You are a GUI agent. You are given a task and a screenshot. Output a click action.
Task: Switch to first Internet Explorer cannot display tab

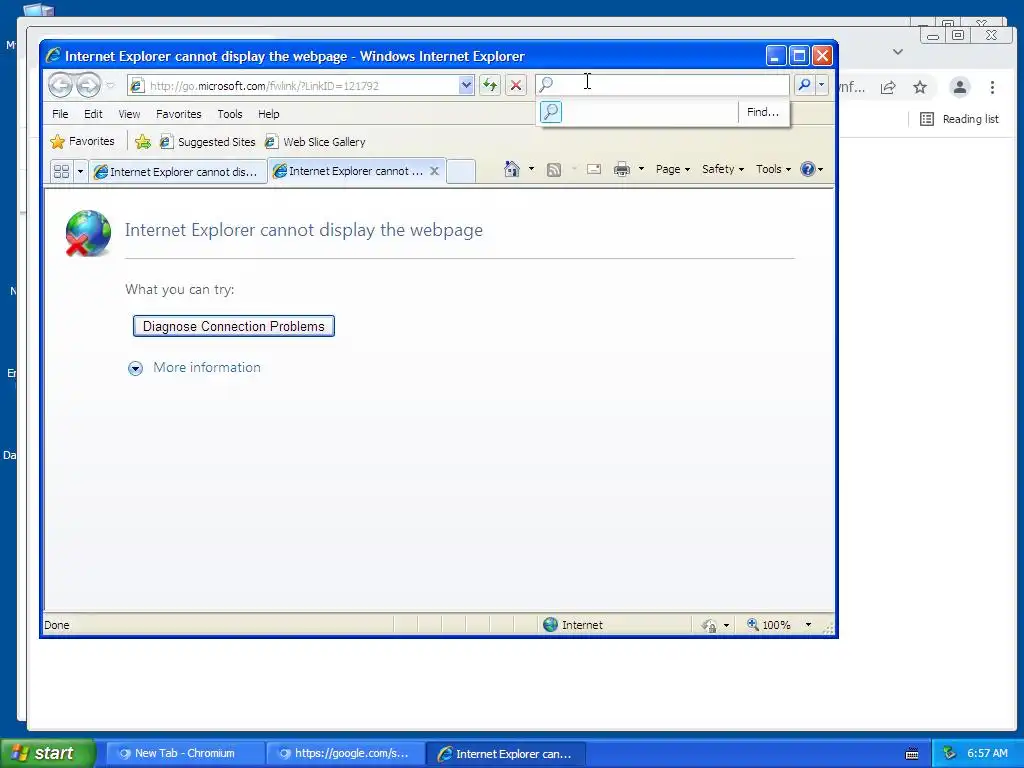point(178,172)
